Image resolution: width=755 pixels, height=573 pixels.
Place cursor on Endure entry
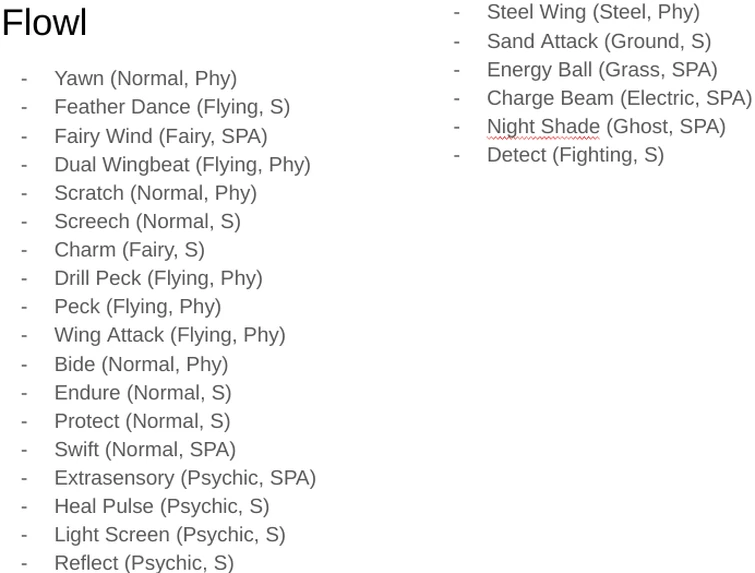coord(142,393)
